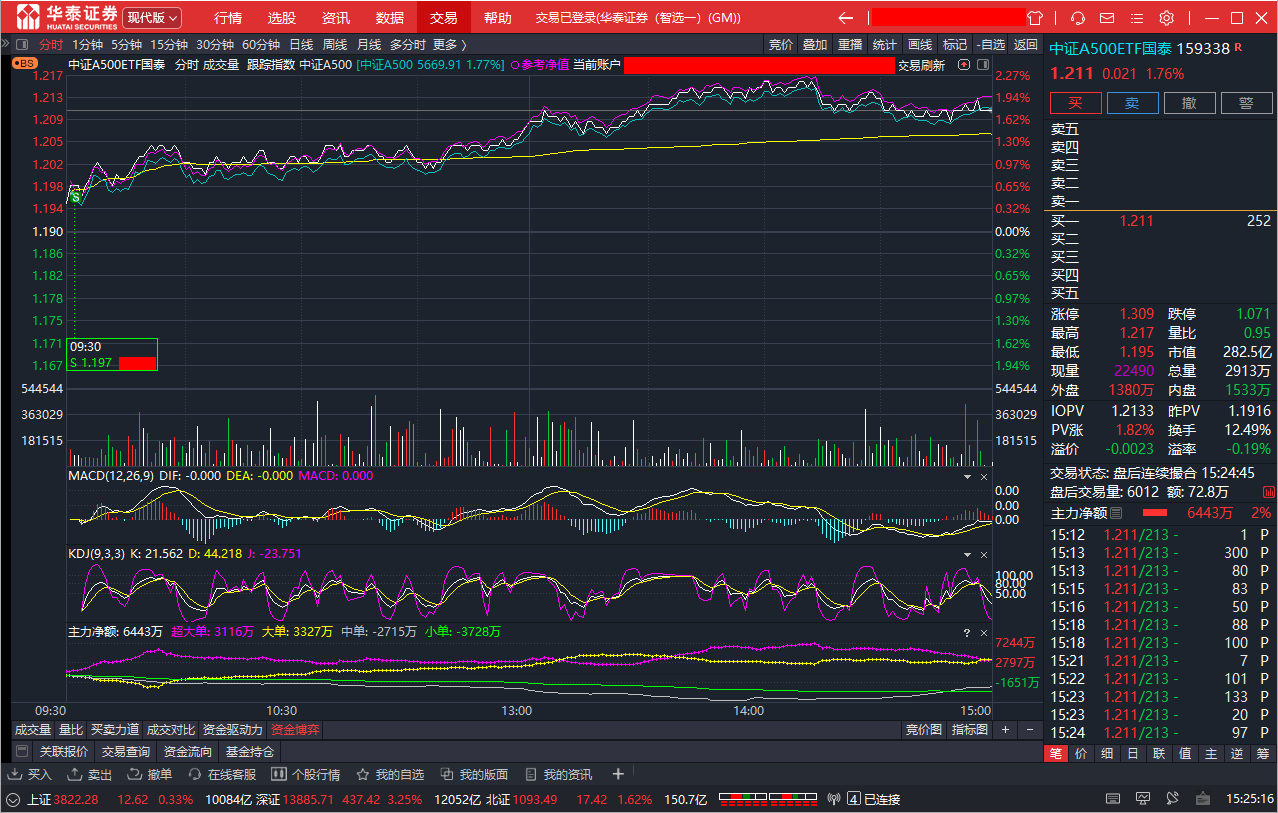Viewport: 1278px width, 813px height.
Task: Expand the index bar circle chevron
Action: click(15, 799)
